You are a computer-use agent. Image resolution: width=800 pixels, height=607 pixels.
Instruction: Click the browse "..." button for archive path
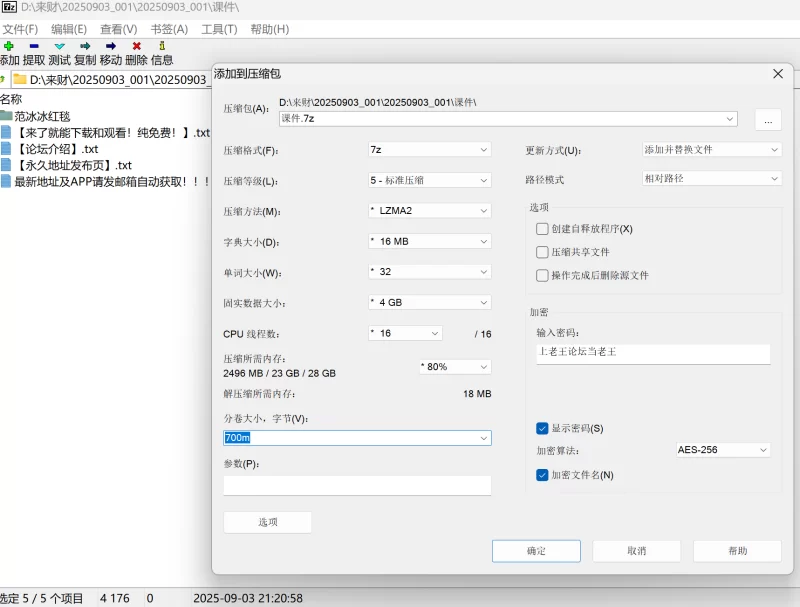coord(767,120)
